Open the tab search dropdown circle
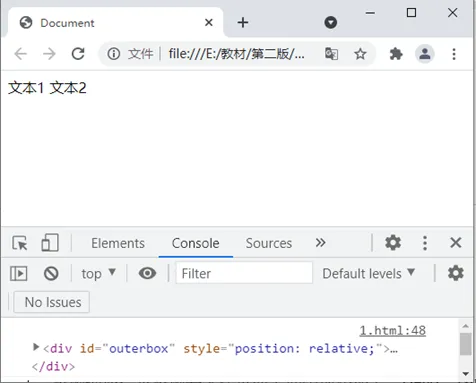Image resolution: width=476 pixels, height=383 pixels. (330, 23)
